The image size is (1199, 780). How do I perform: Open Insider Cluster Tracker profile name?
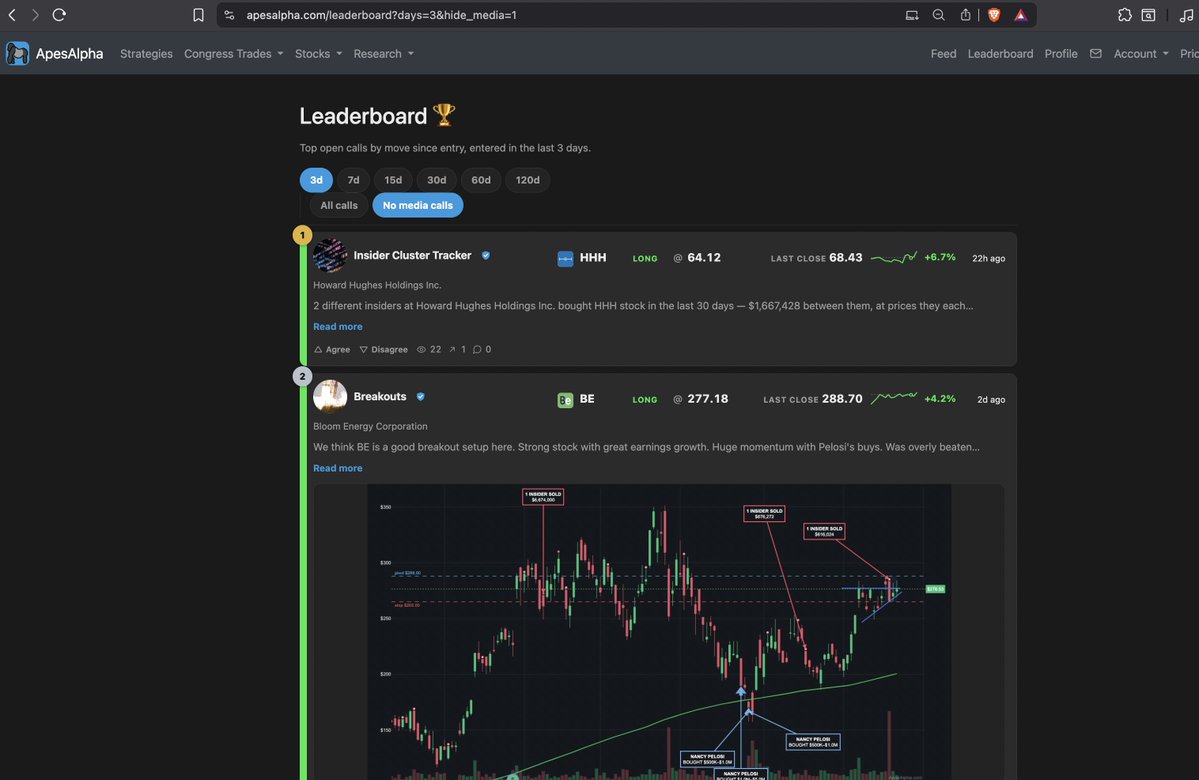pyautogui.click(x=412, y=255)
